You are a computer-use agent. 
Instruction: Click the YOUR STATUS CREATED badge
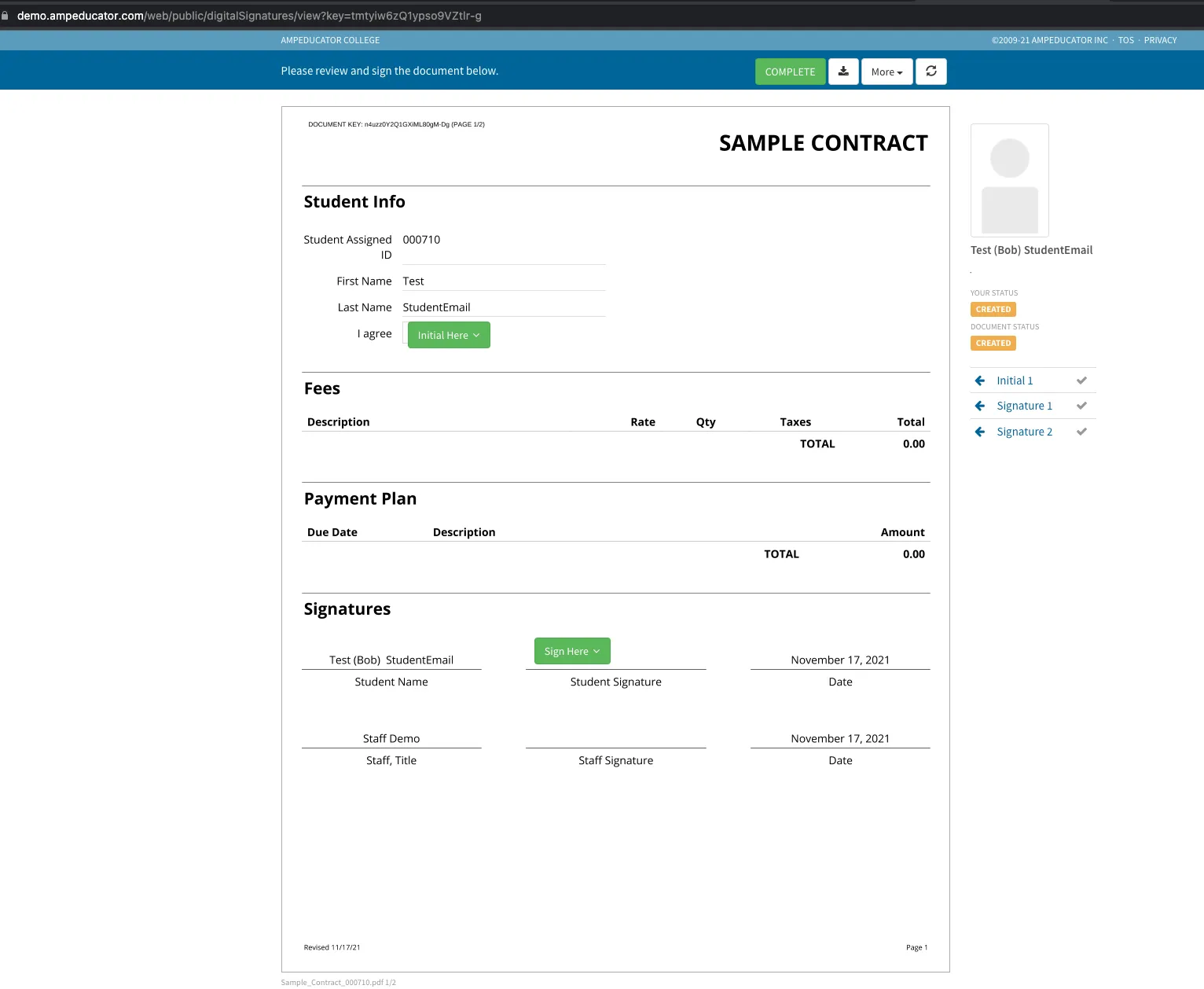pyautogui.click(x=993, y=310)
